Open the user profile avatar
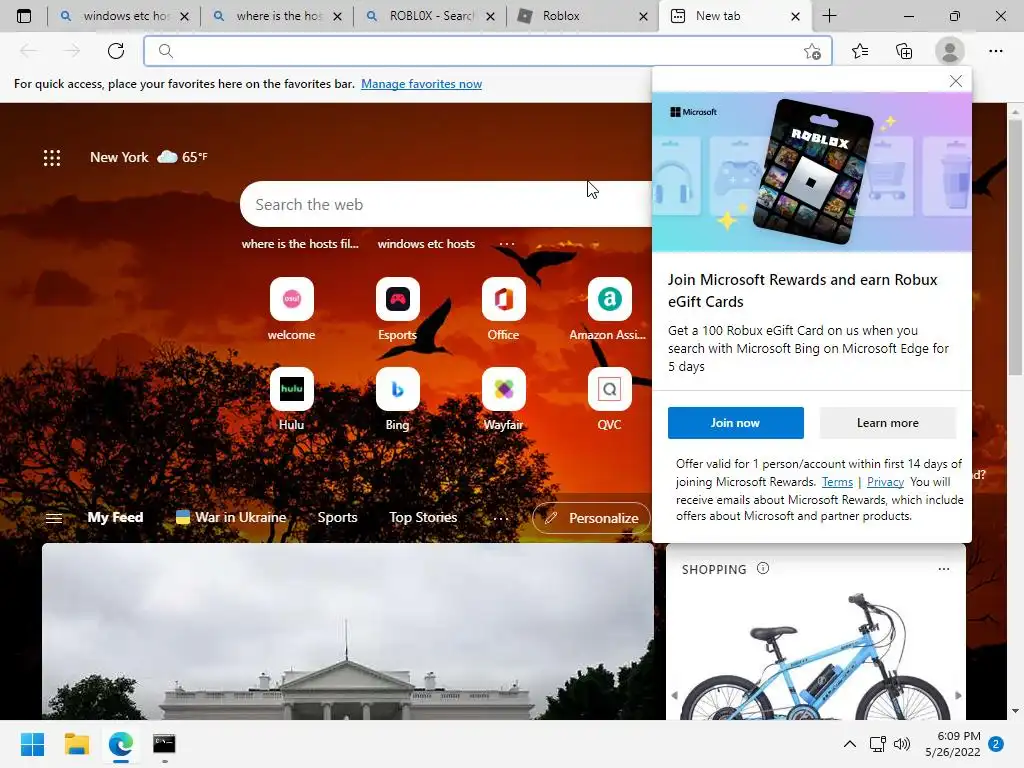 click(950, 51)
